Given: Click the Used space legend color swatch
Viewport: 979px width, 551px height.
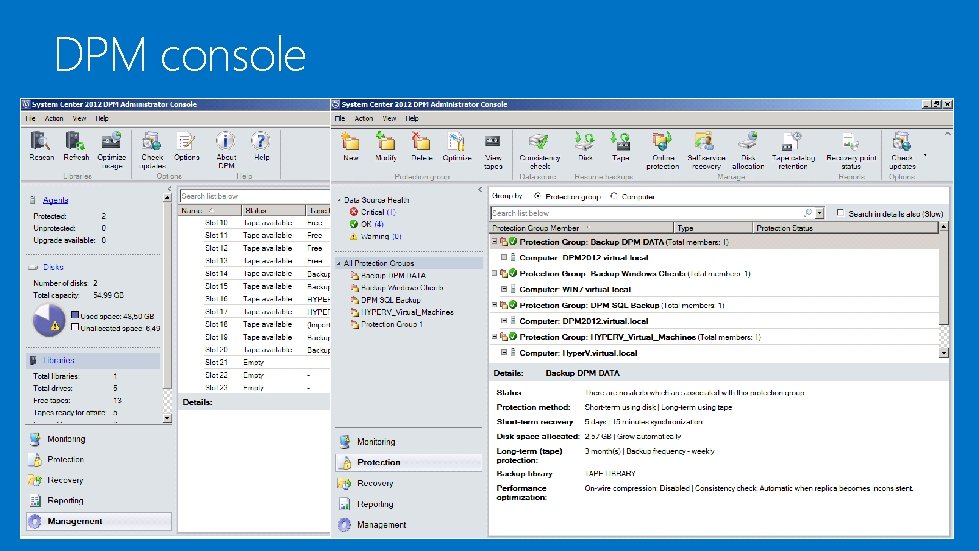Looking at the screenshot, I should coord(75,315).
